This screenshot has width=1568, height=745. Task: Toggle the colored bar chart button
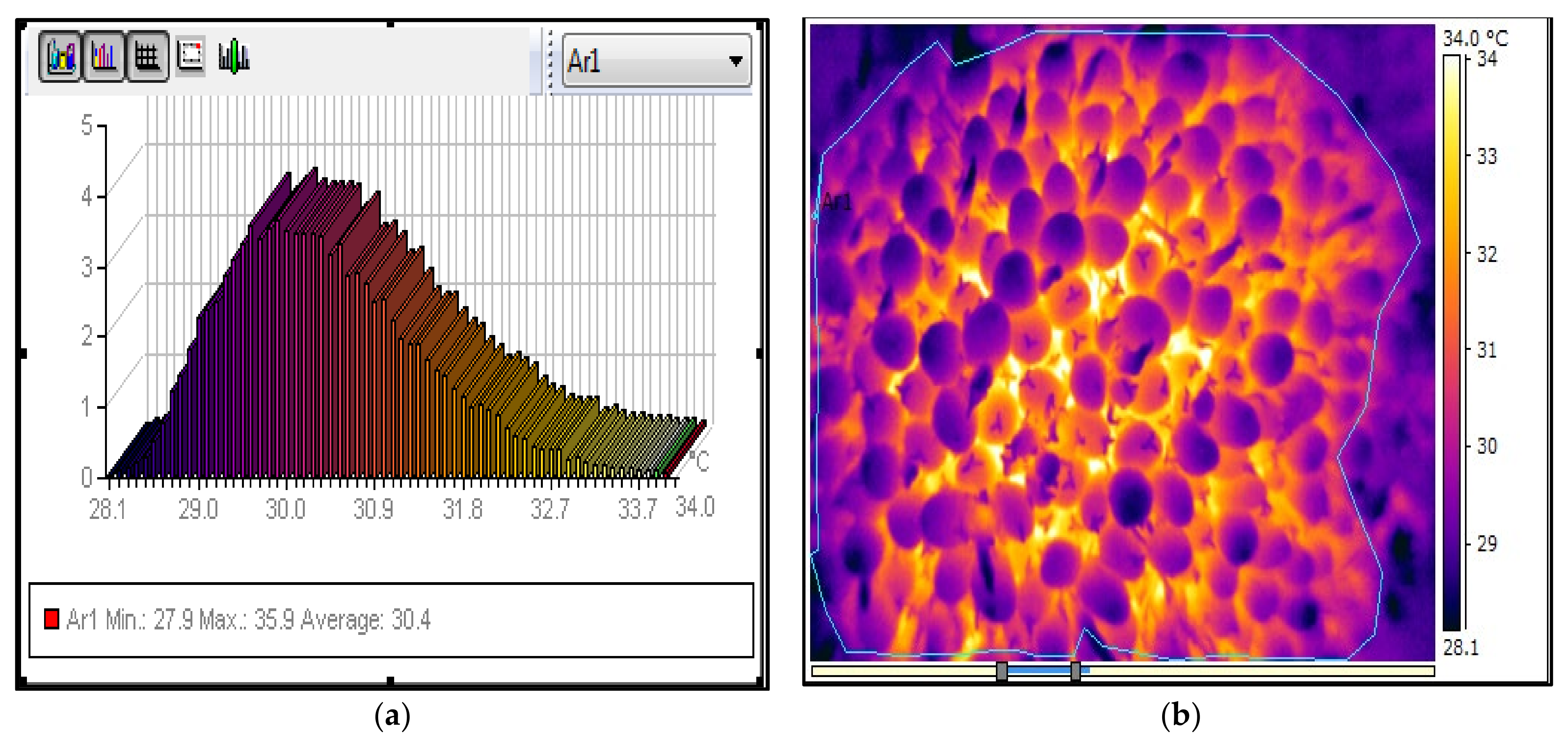tap(103, 57)
